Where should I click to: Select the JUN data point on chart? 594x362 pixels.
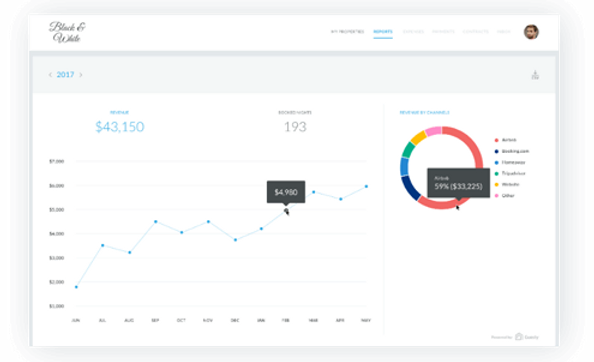point(76,287)
